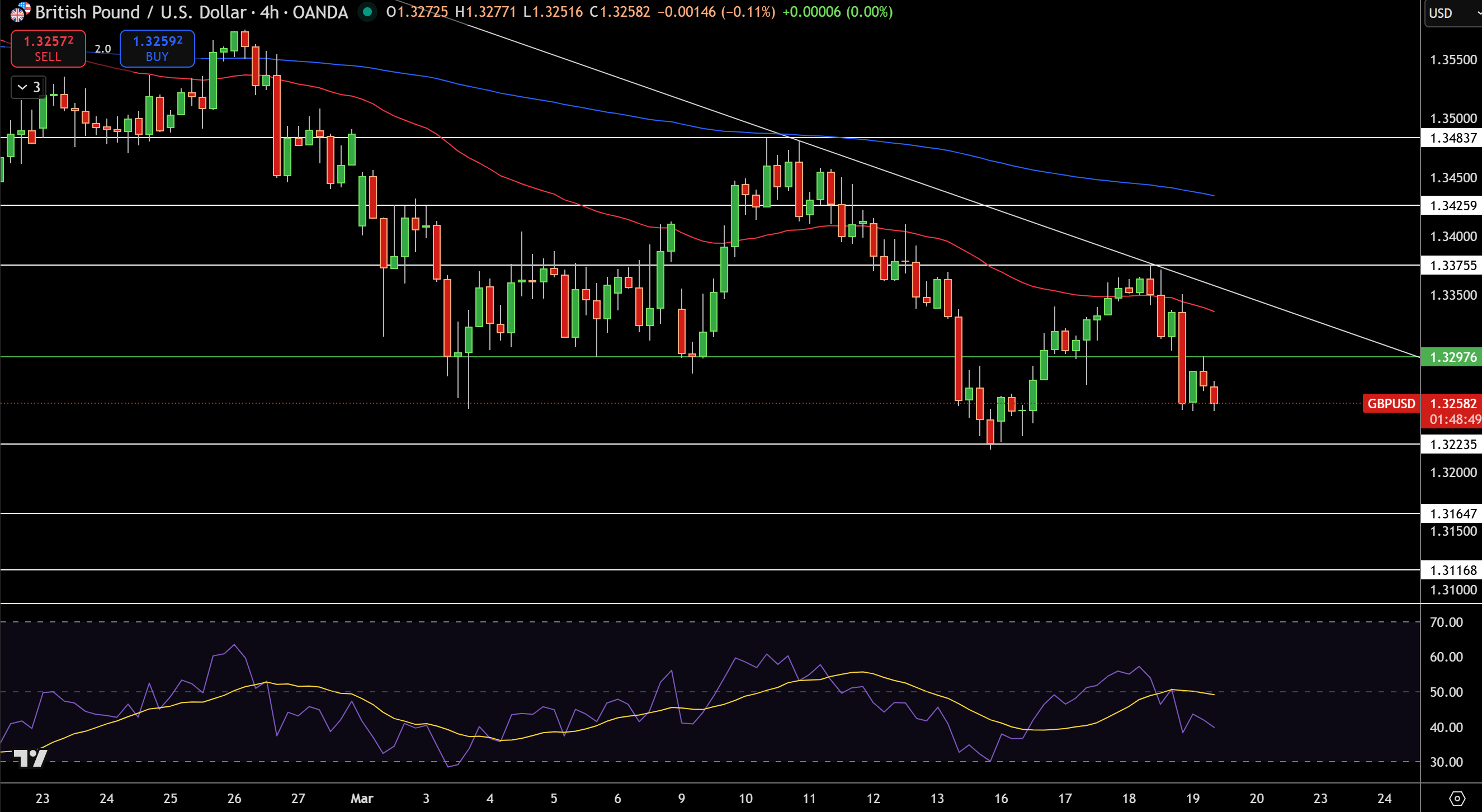Click the OANDA exchange label
The height and width of the screenshot is (812, 1482).
point(320,12)
